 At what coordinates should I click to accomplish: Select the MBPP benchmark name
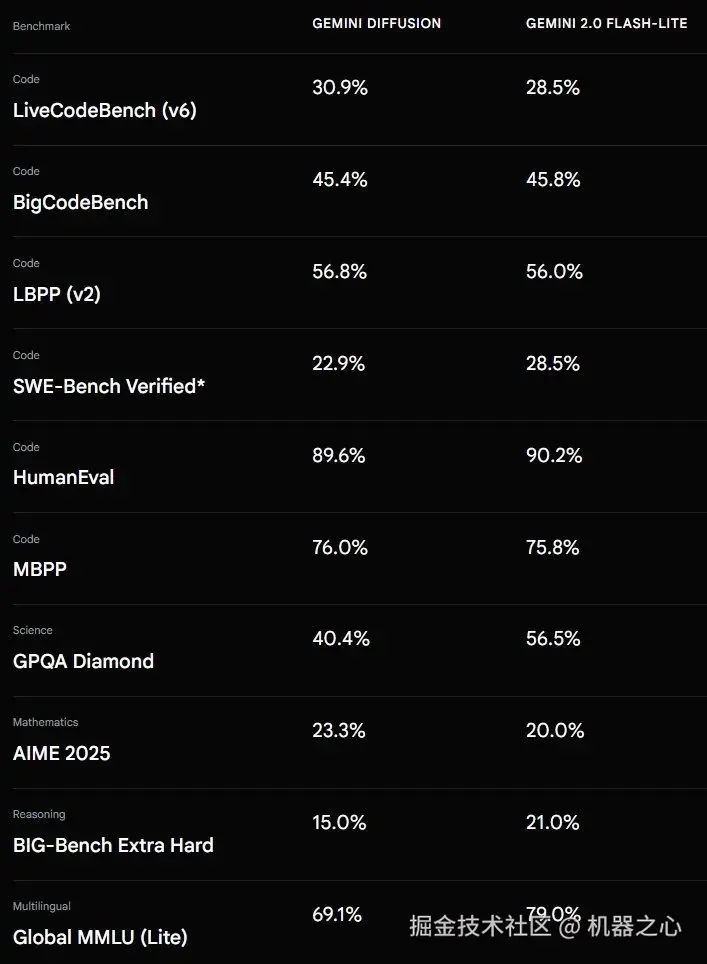click(x=39, y=569)
